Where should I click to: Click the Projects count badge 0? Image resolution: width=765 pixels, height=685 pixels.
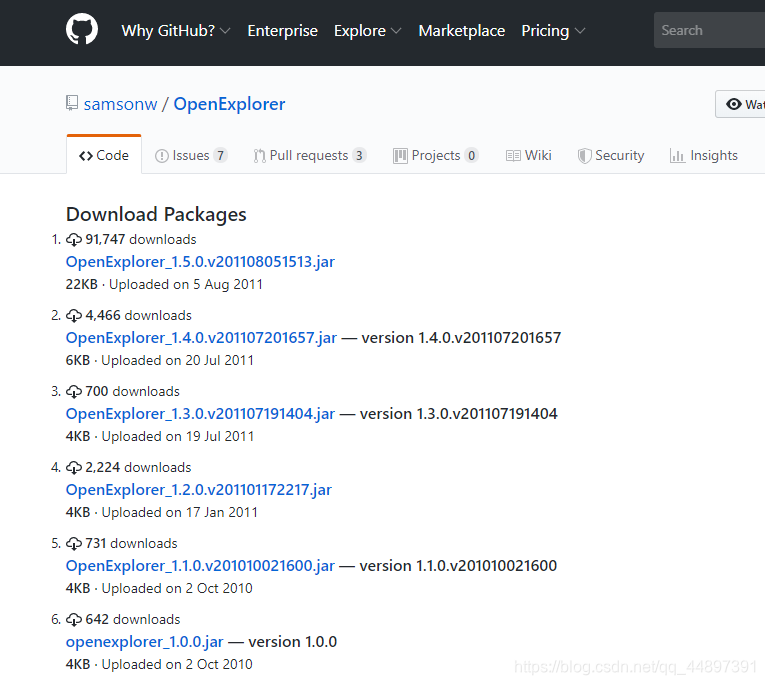click(x=471, y=155)
